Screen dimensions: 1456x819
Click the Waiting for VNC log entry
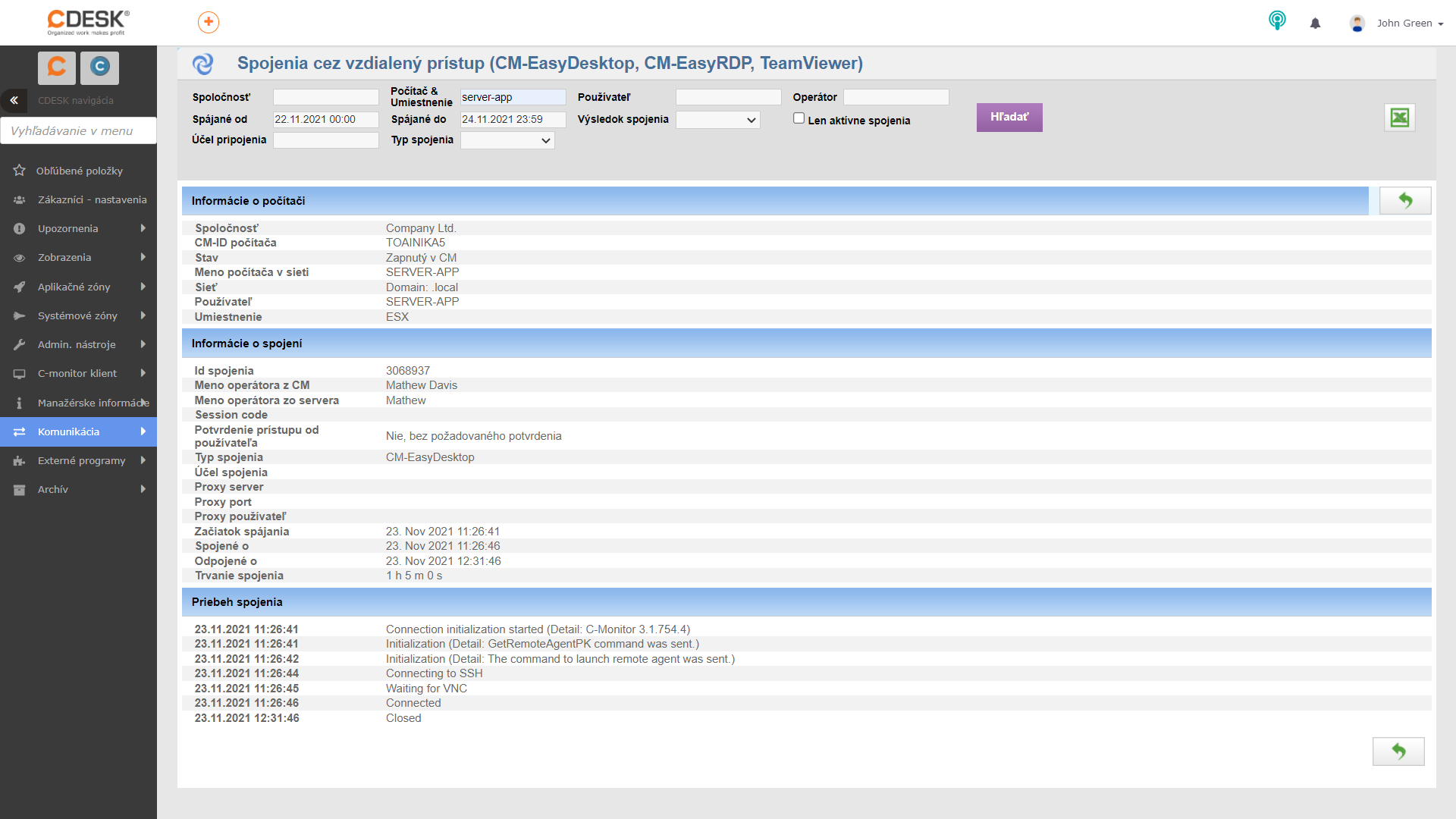tap(427, 689)
